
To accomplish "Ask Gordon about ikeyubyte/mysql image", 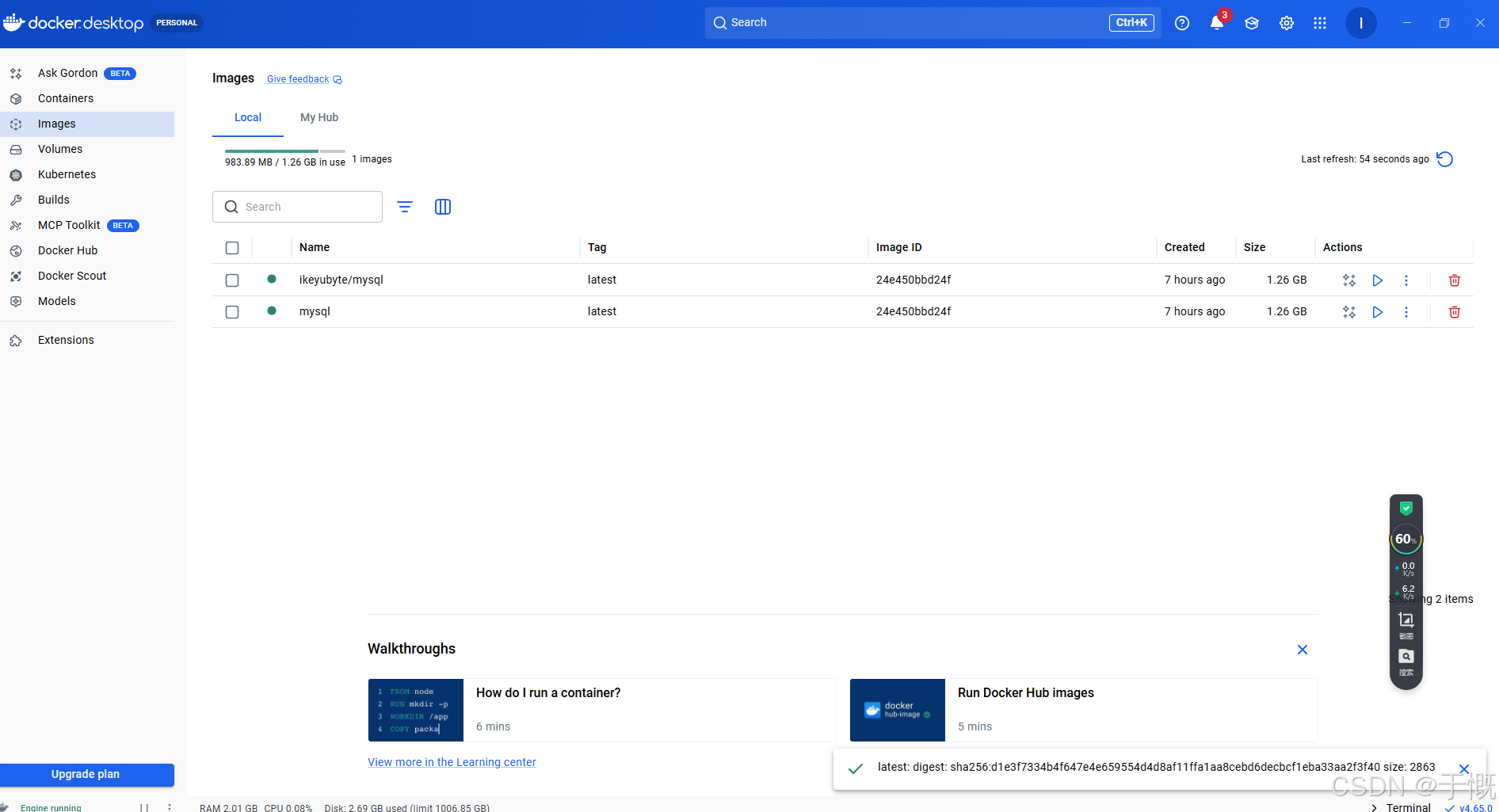I will (1349, 280).
